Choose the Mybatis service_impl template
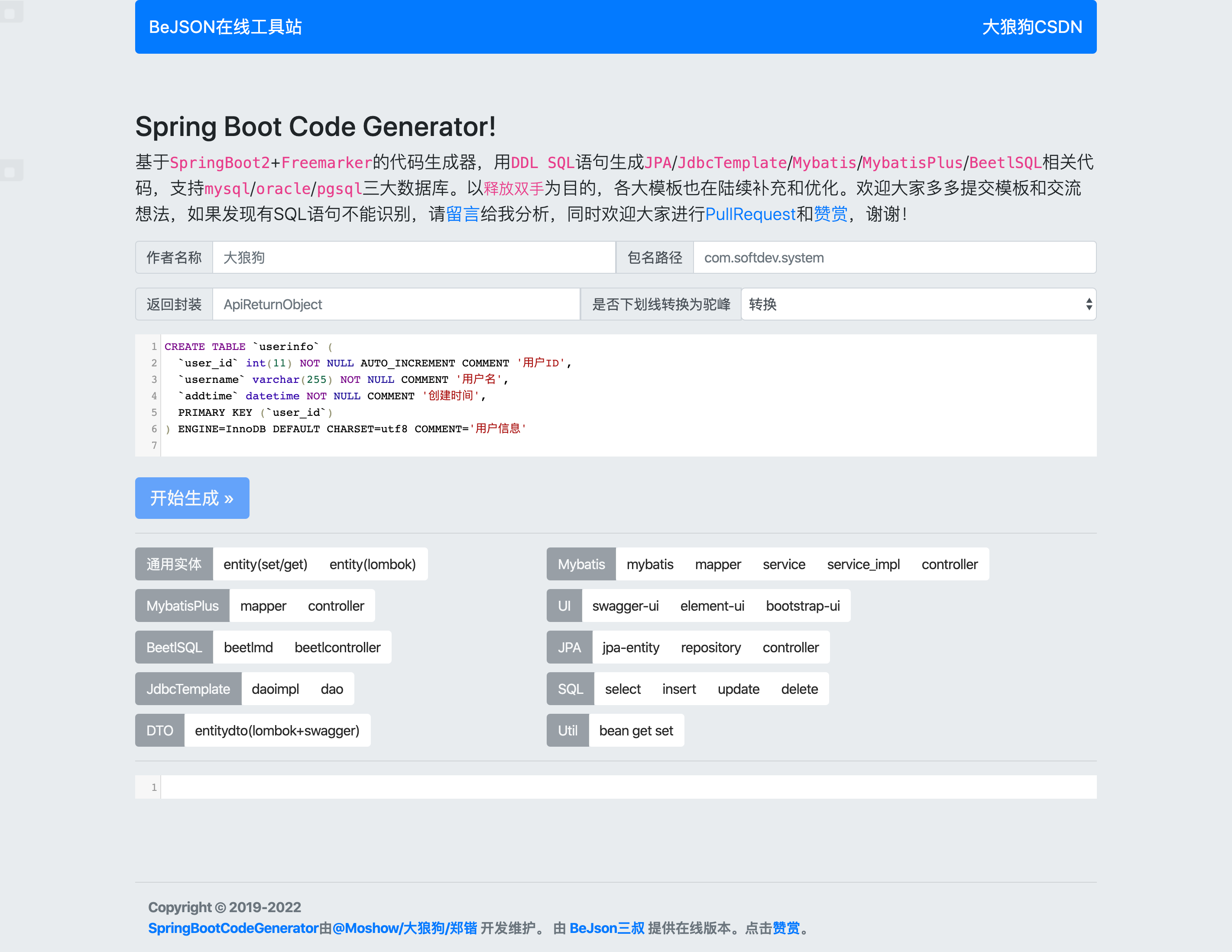 863,564
